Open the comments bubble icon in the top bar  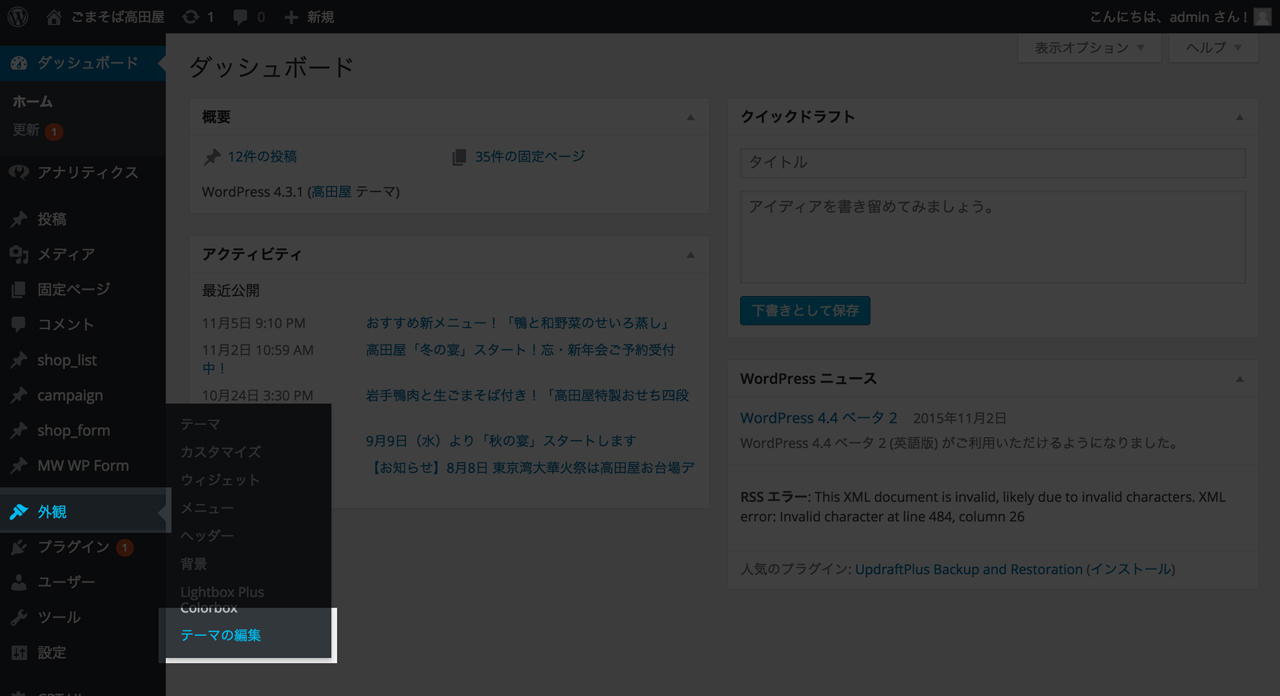[240, 18]
